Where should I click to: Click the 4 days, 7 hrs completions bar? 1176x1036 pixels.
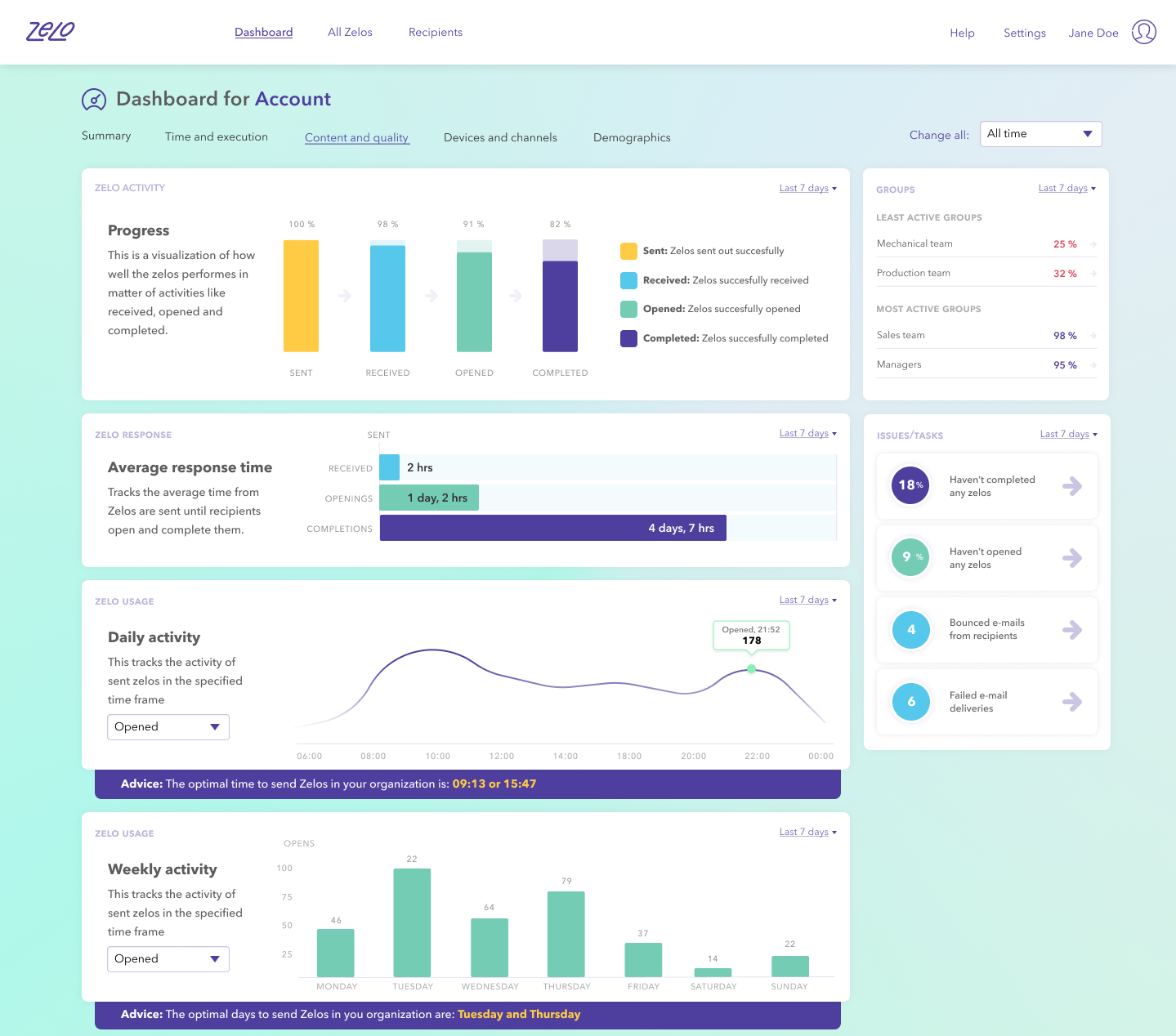click(x=553, y=528)
